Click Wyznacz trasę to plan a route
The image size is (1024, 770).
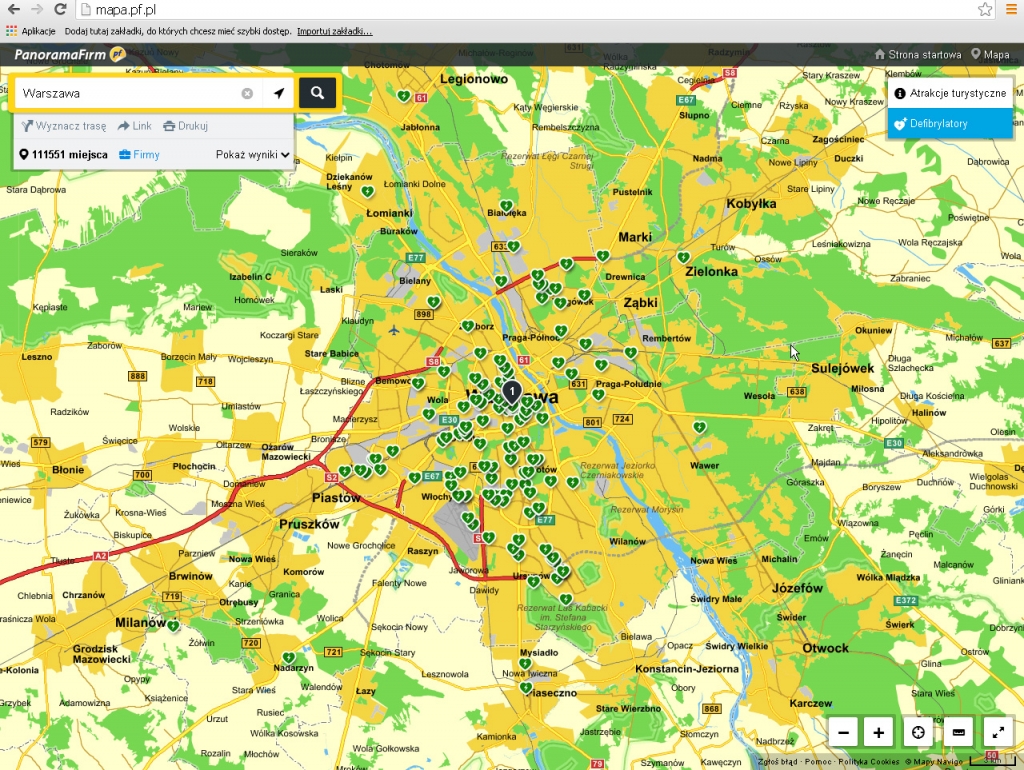click(63, 126)
